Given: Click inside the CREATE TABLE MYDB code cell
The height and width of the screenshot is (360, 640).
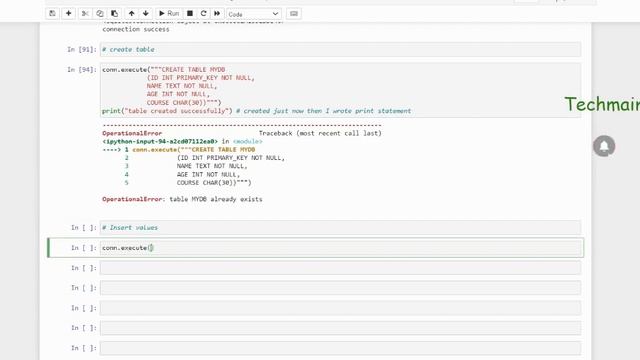Looking at the screenshot, I should point(340,90).
